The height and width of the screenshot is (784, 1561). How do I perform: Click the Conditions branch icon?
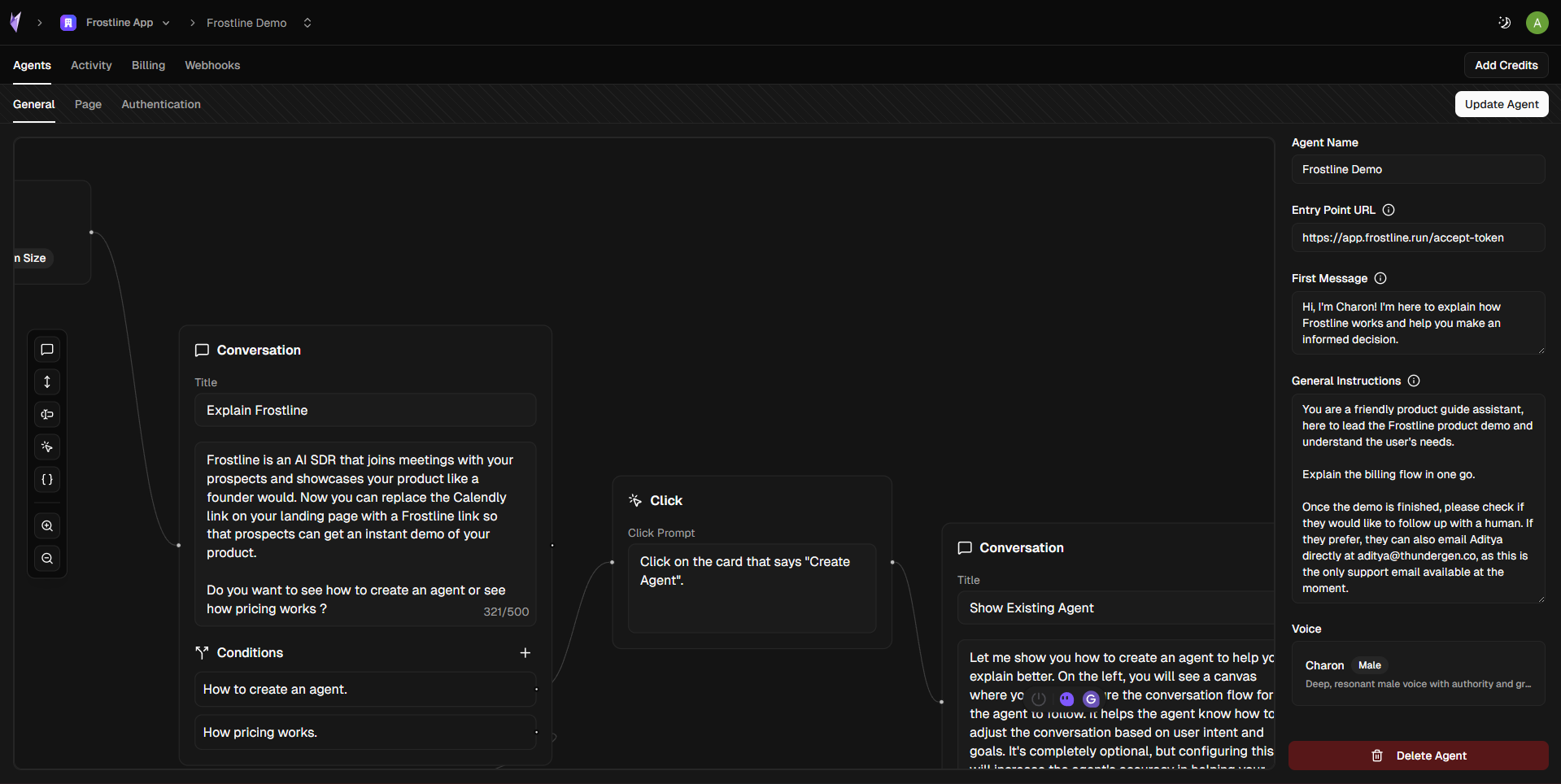point(202,652)
